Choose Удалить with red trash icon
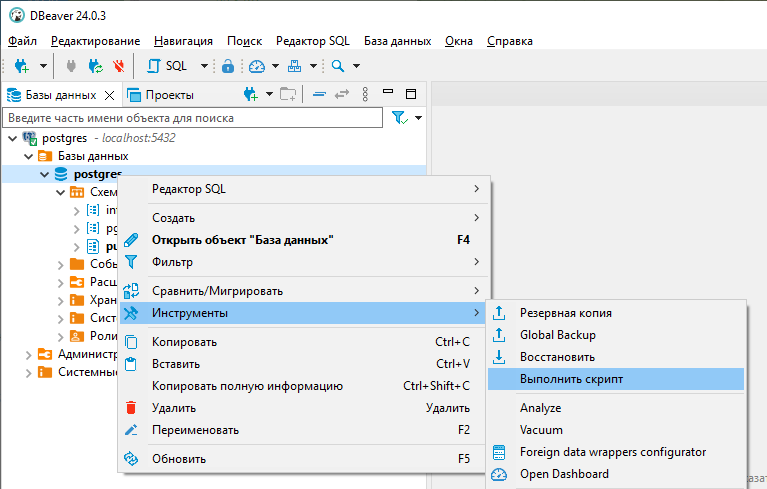The height and width of the screenshot is (489, 767). point(304,408)
